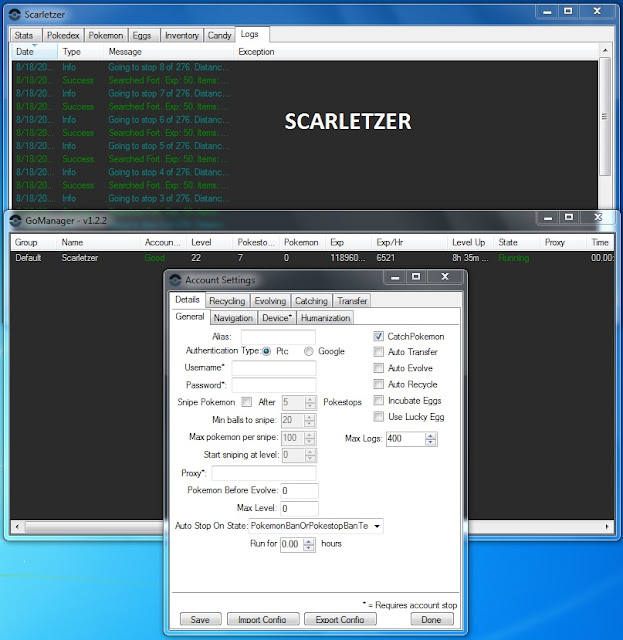Screen dimensions: 623x640
Task: Open the Stats tab in Scarletzer window
Action: click(24, 36)
